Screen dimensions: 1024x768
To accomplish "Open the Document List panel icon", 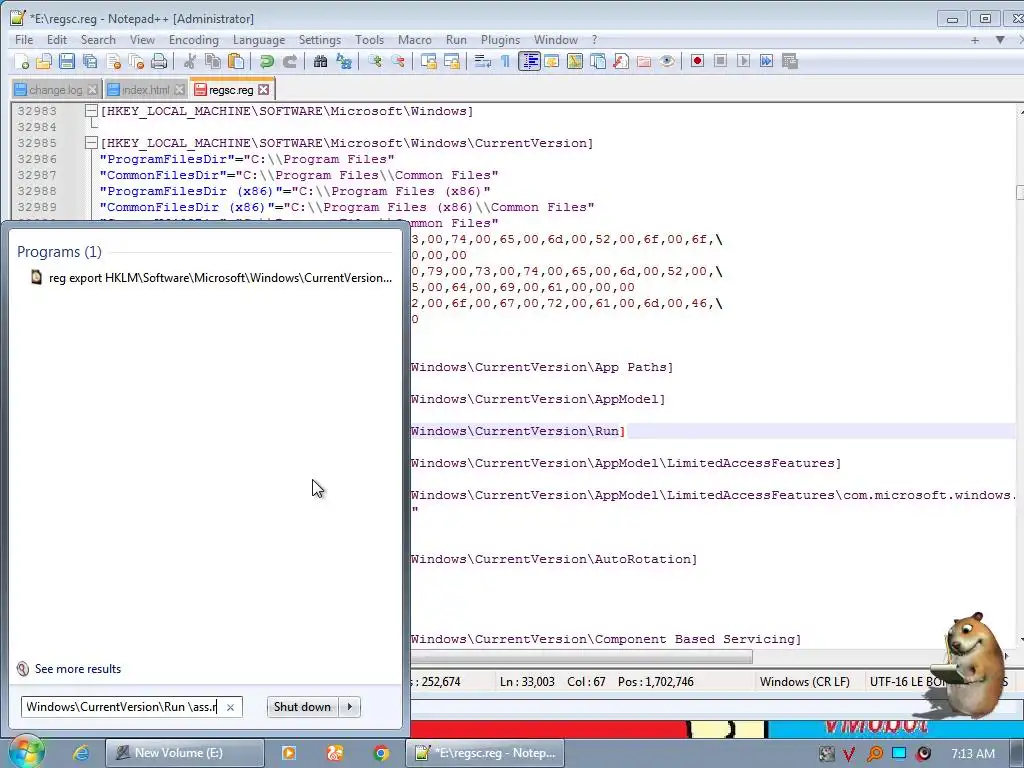I will click(598, 61).
